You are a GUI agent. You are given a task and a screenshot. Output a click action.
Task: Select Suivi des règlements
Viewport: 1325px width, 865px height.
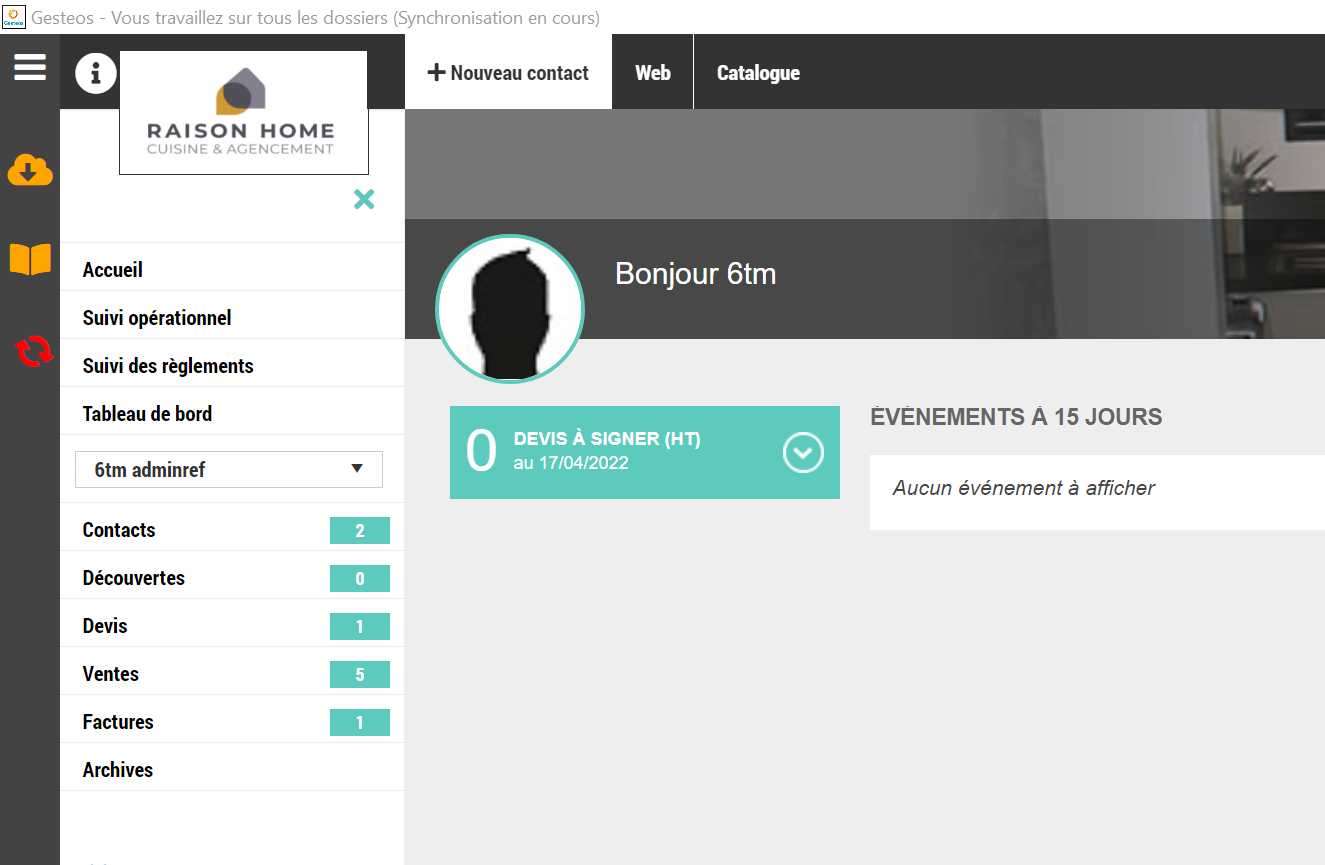[168, 366]
